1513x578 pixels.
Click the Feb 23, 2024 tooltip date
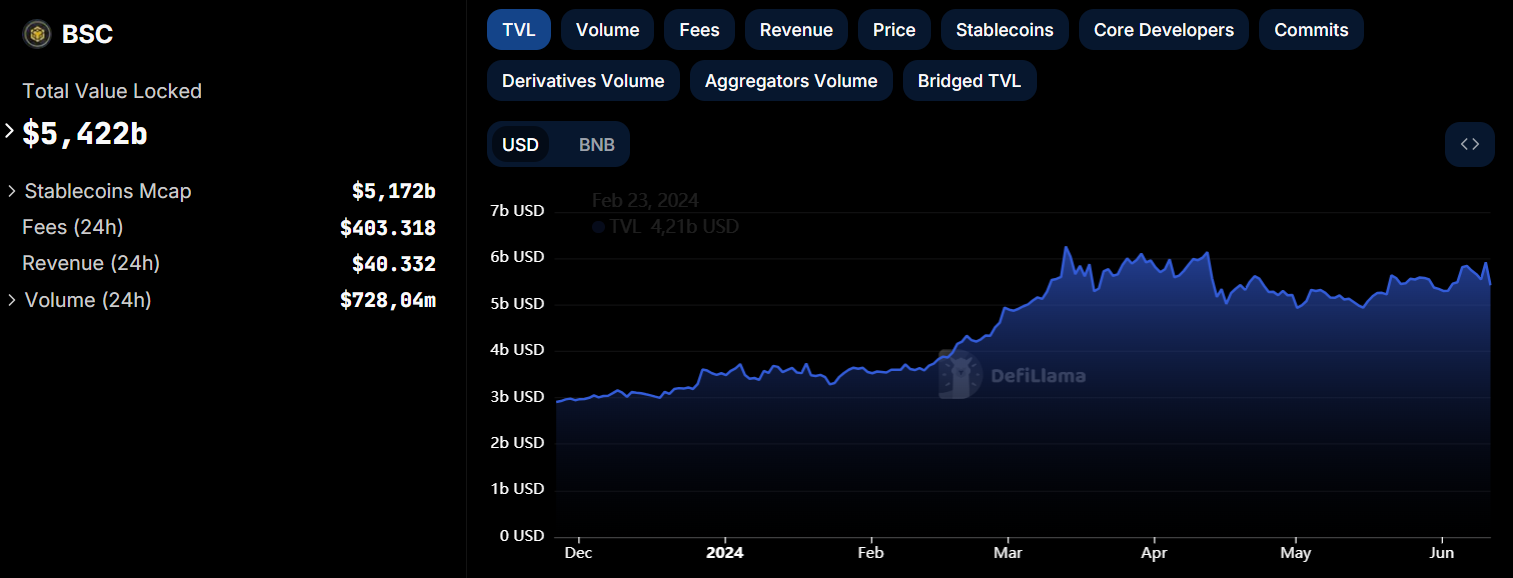[645, 200]
